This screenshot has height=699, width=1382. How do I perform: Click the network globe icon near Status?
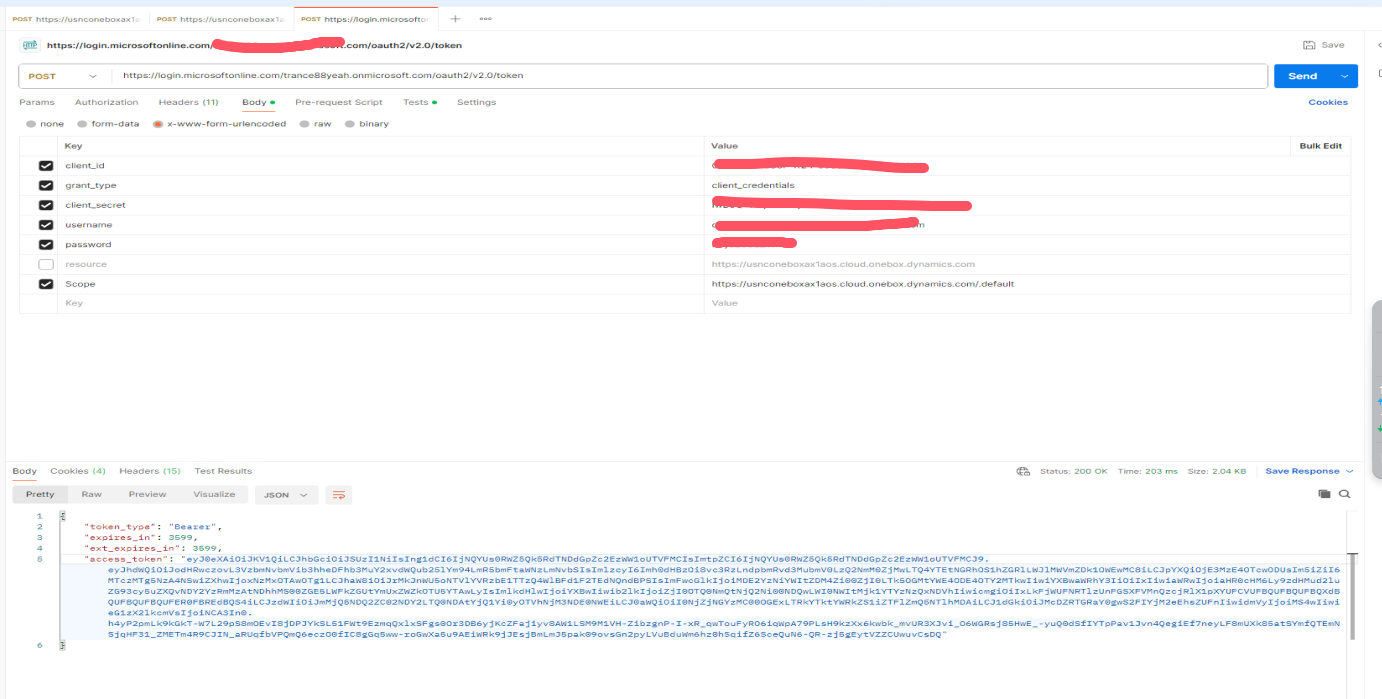pyautogui.click(x=1023, y=471)
